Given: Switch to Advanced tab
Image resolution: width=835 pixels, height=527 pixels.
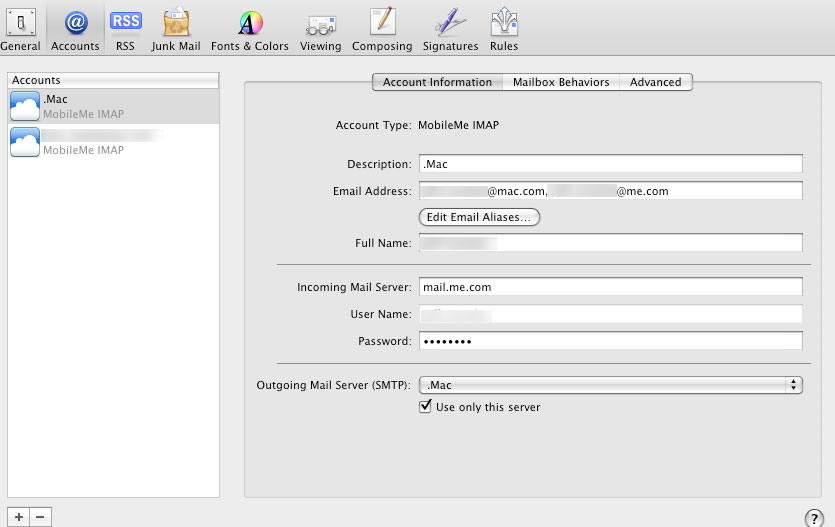Looking at the screenshot, I should pyautogui.click(x=656, y=82).
